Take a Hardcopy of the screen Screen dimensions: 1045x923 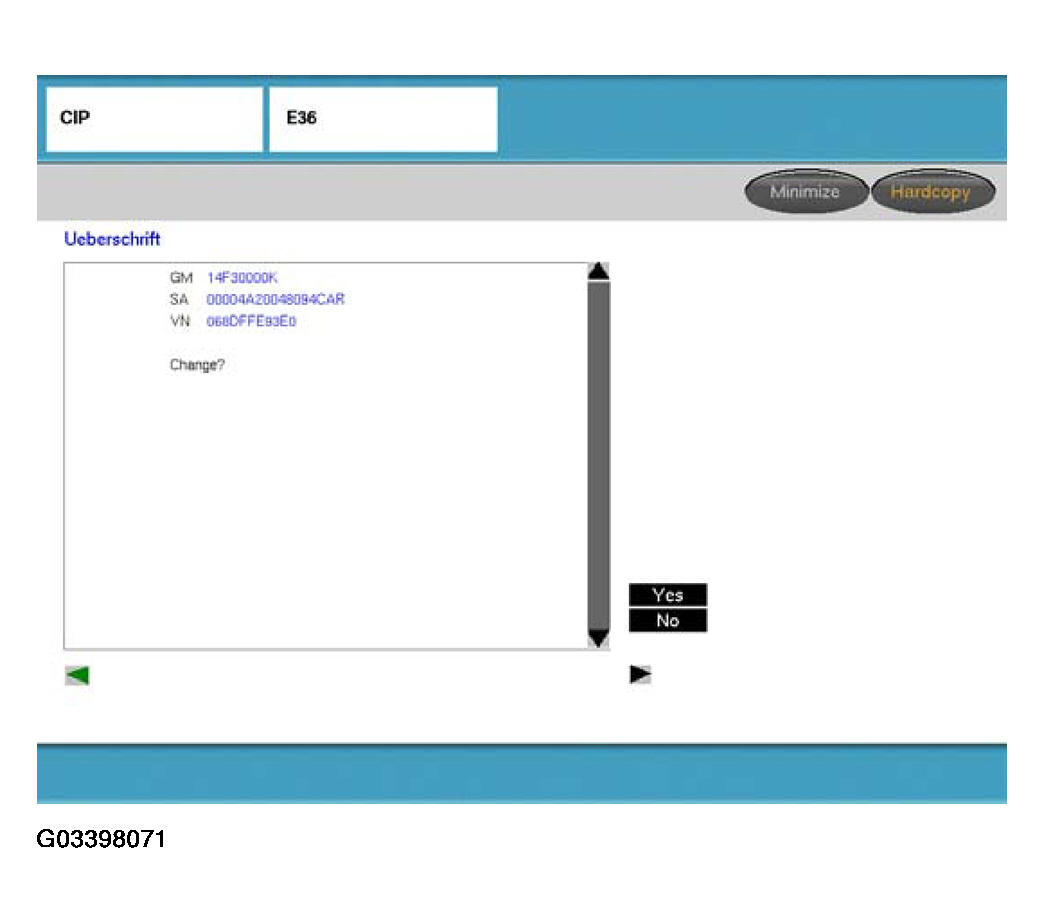coord(931,192)
